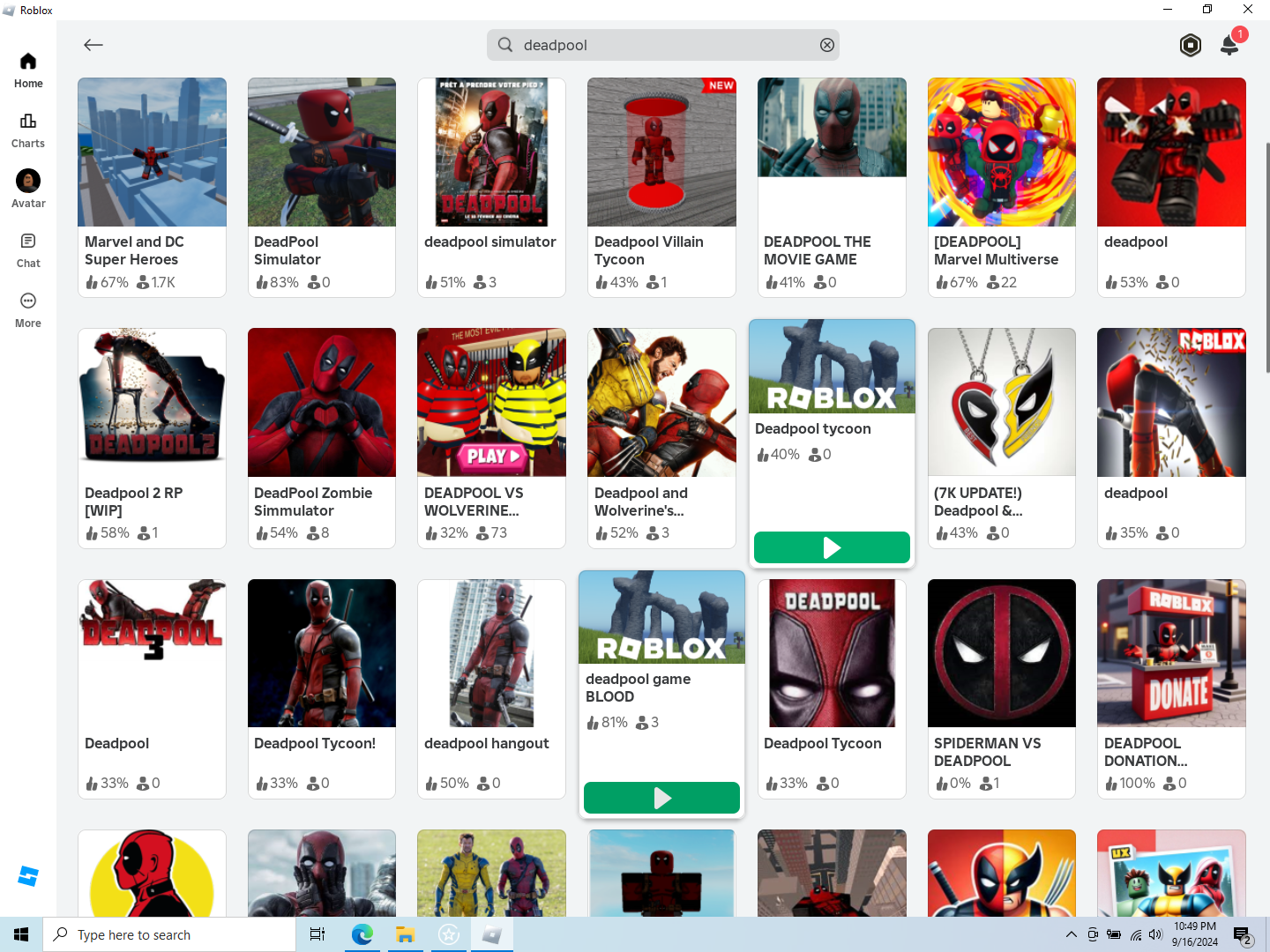
Task: Open Deadpool Tycoon with masked face thumbnail
Action: tap(832, 689)
